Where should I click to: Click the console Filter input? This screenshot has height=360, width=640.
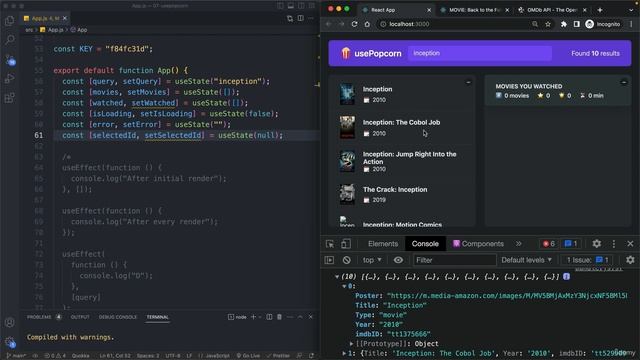point(455,260)
